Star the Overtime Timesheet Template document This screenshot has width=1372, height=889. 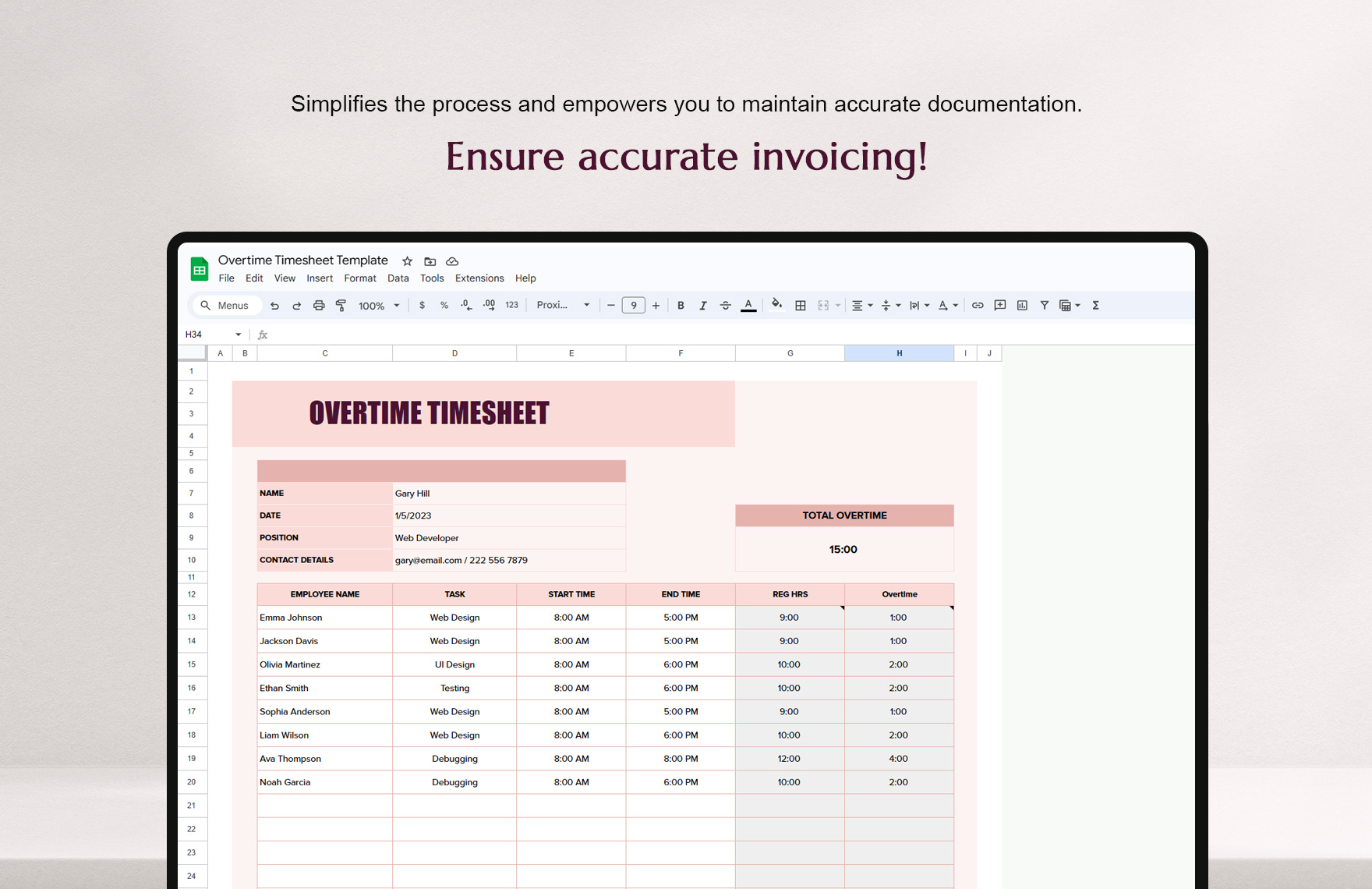click(407, 261)
